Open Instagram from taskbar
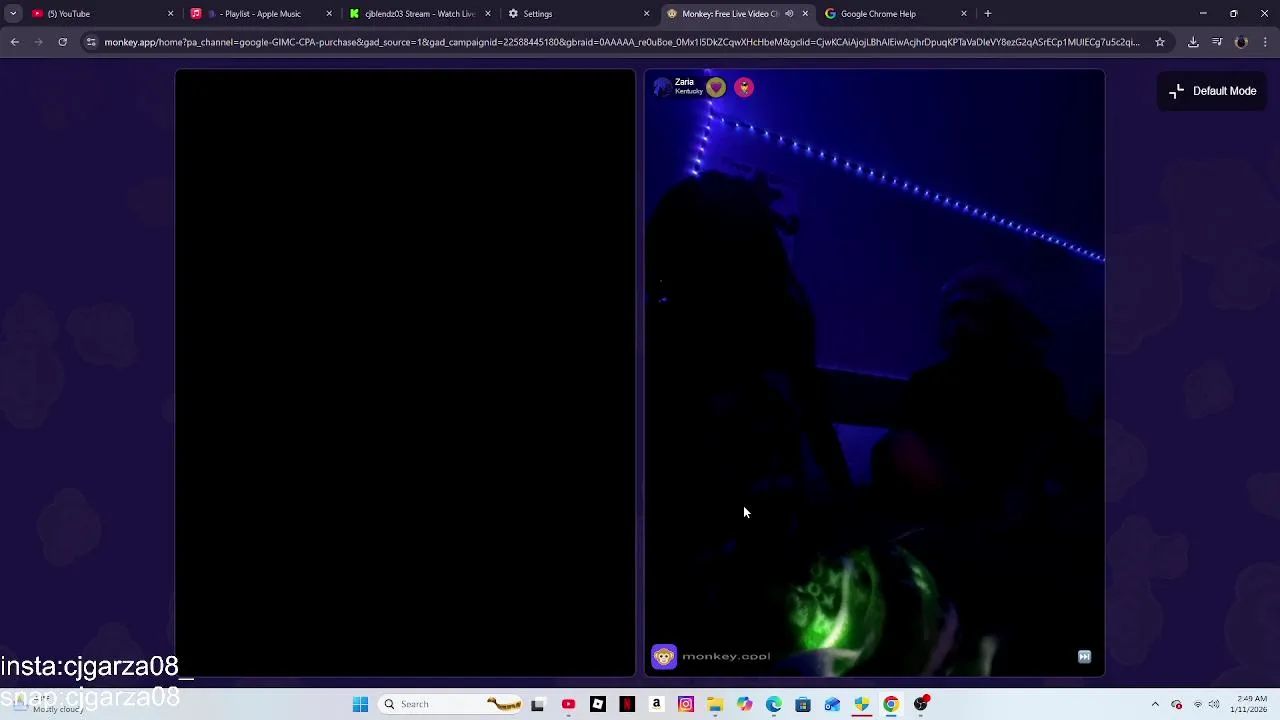Screen dimensions: 1280x720 [686, 704]
